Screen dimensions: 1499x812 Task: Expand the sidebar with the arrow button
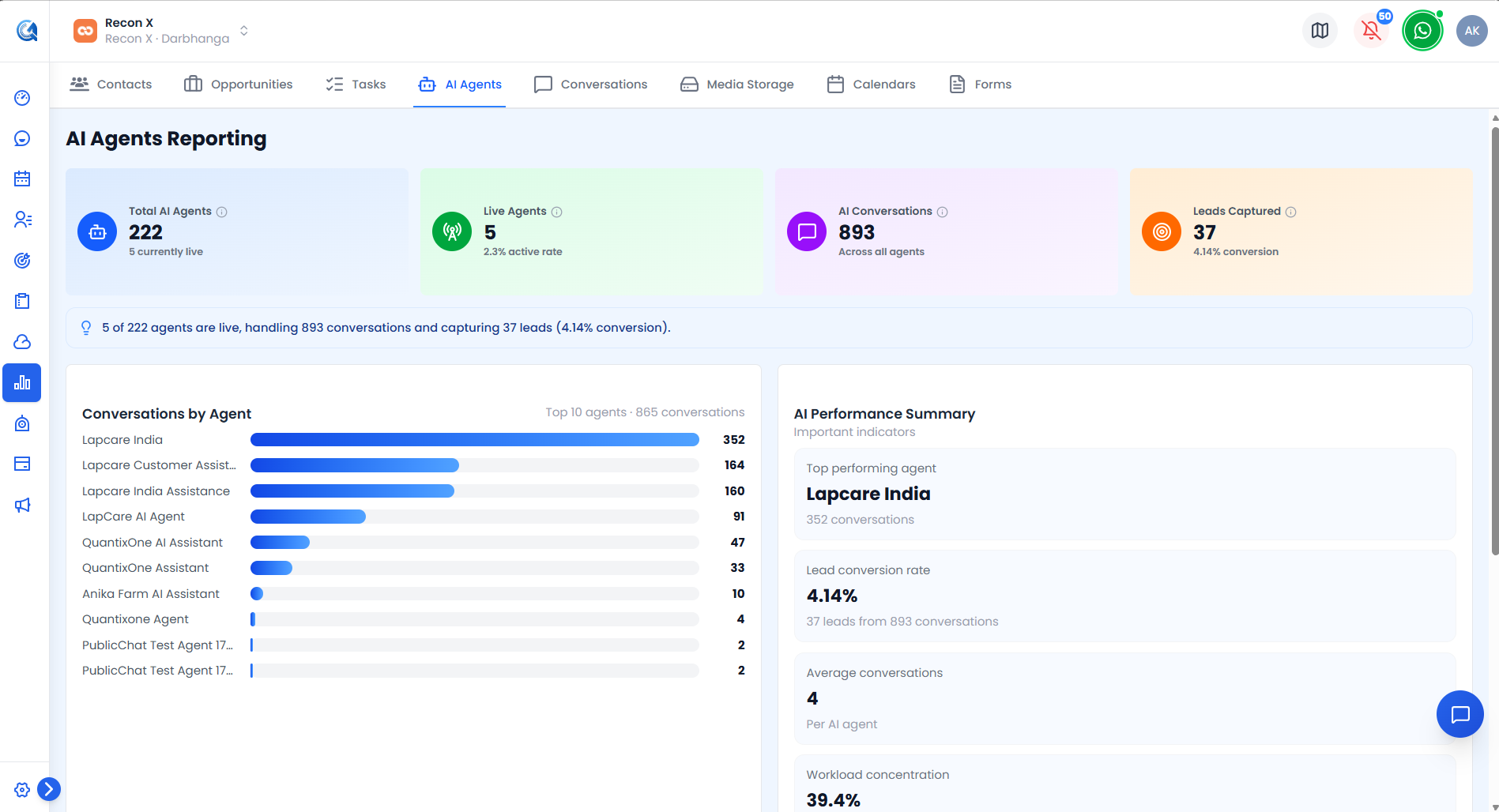point(49,789)
